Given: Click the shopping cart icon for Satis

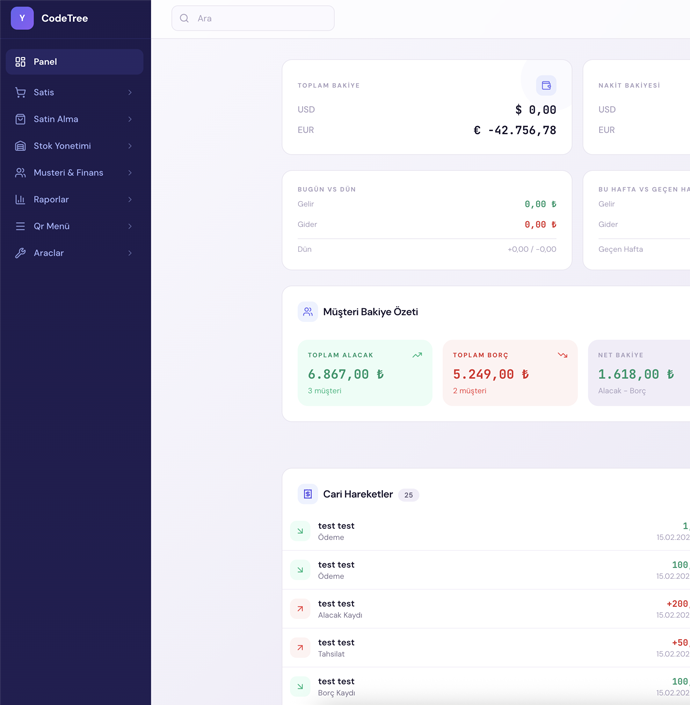Looking at the screenshot, I should coord(20,92).
